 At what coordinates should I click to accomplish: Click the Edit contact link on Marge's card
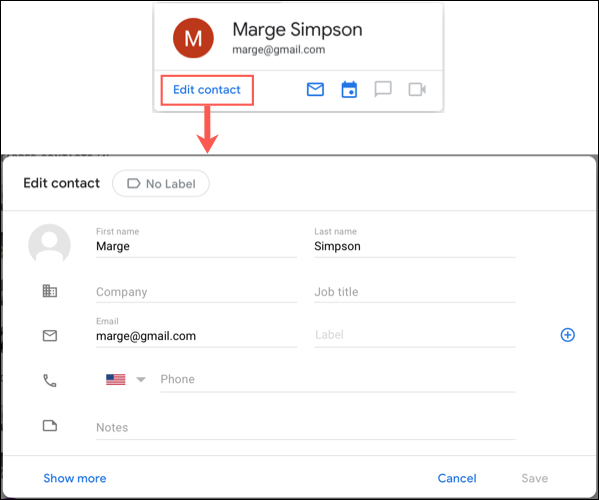pyautogui.click(x=207, y=90)
